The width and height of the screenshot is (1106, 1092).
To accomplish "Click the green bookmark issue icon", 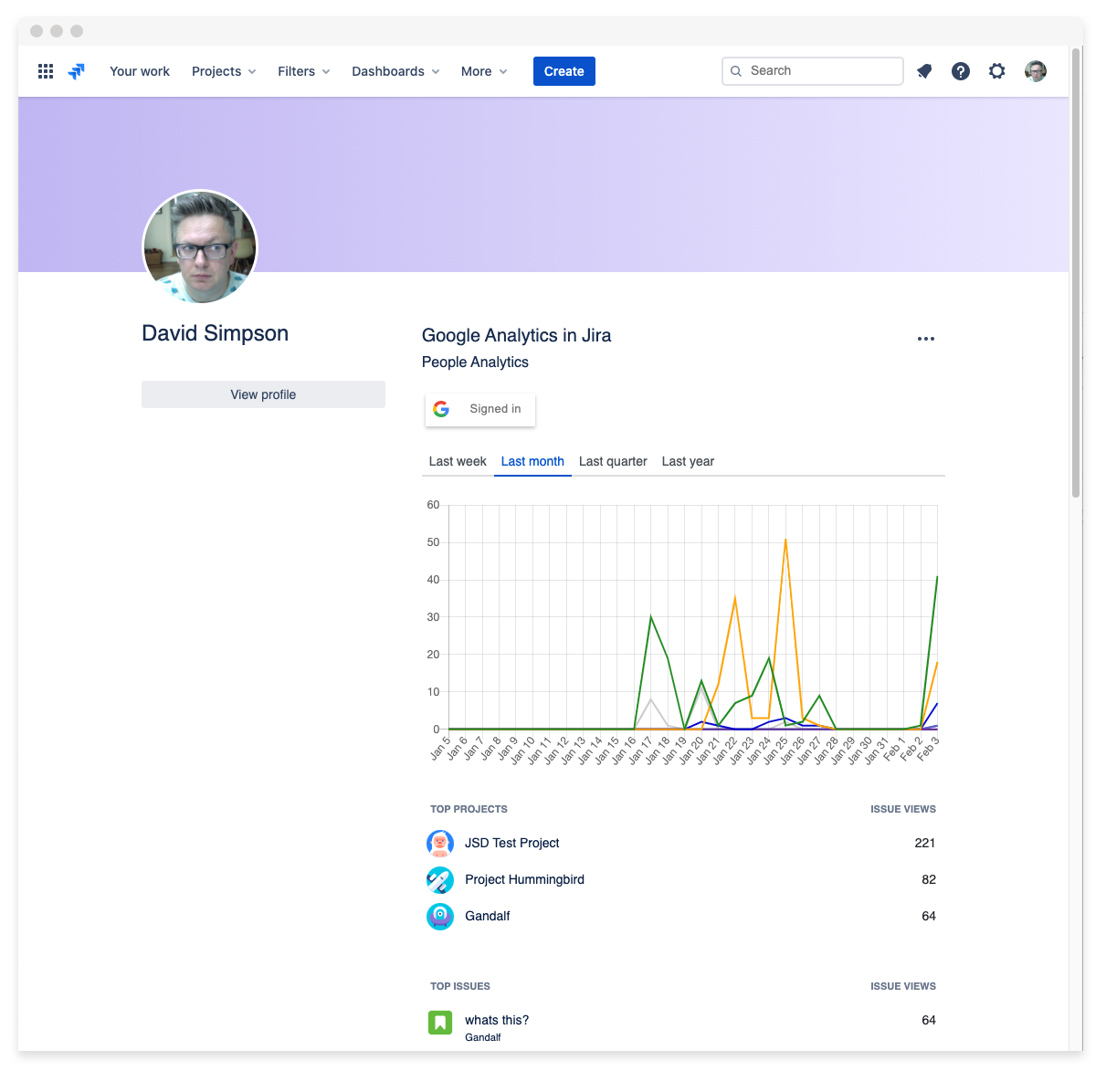I will tap(440, 1022).
